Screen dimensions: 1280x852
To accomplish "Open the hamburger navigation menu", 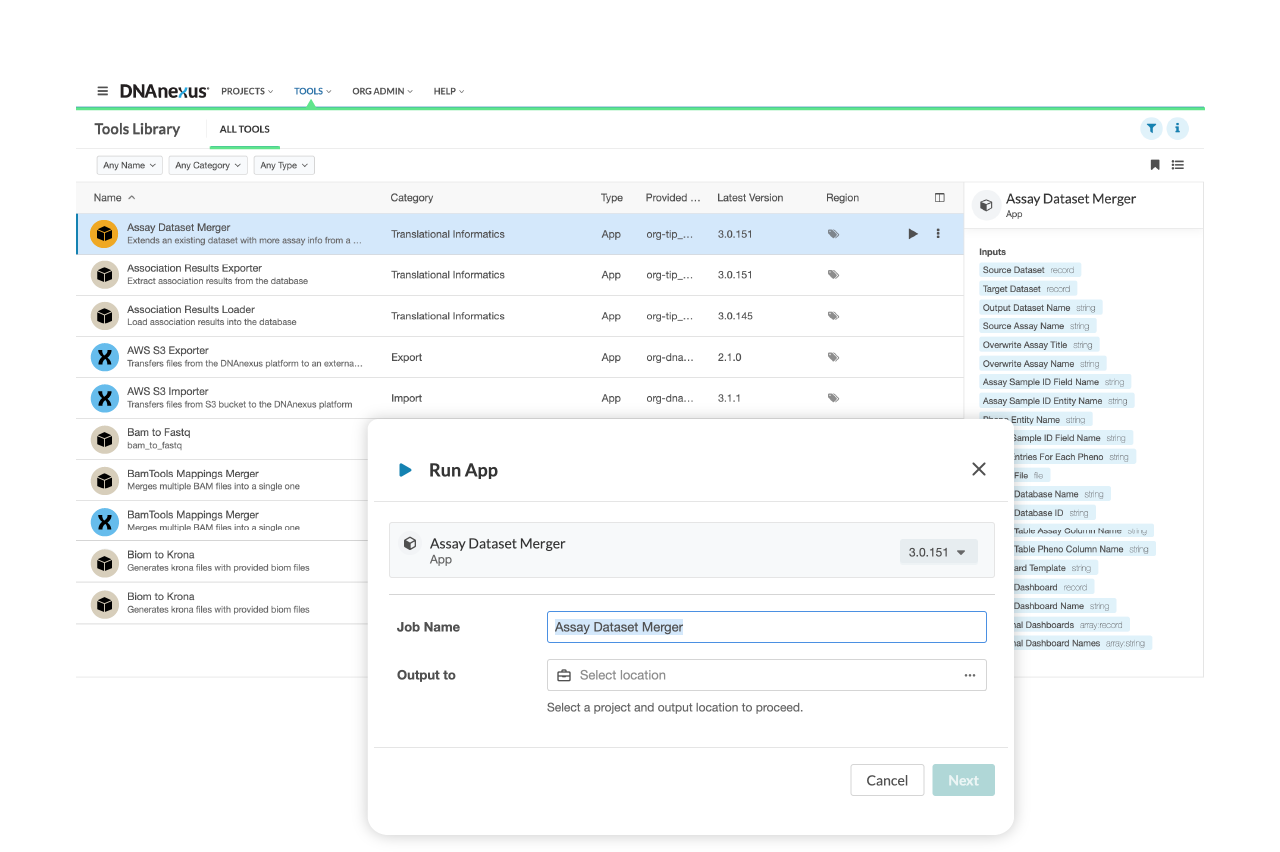I will (102, 91).
